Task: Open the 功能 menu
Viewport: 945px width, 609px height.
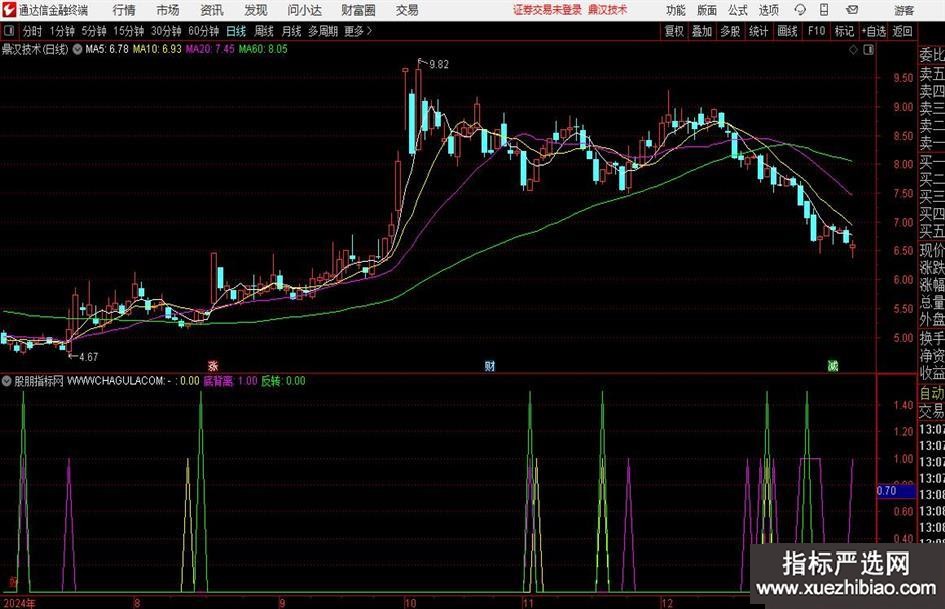Action: point(676,10)
